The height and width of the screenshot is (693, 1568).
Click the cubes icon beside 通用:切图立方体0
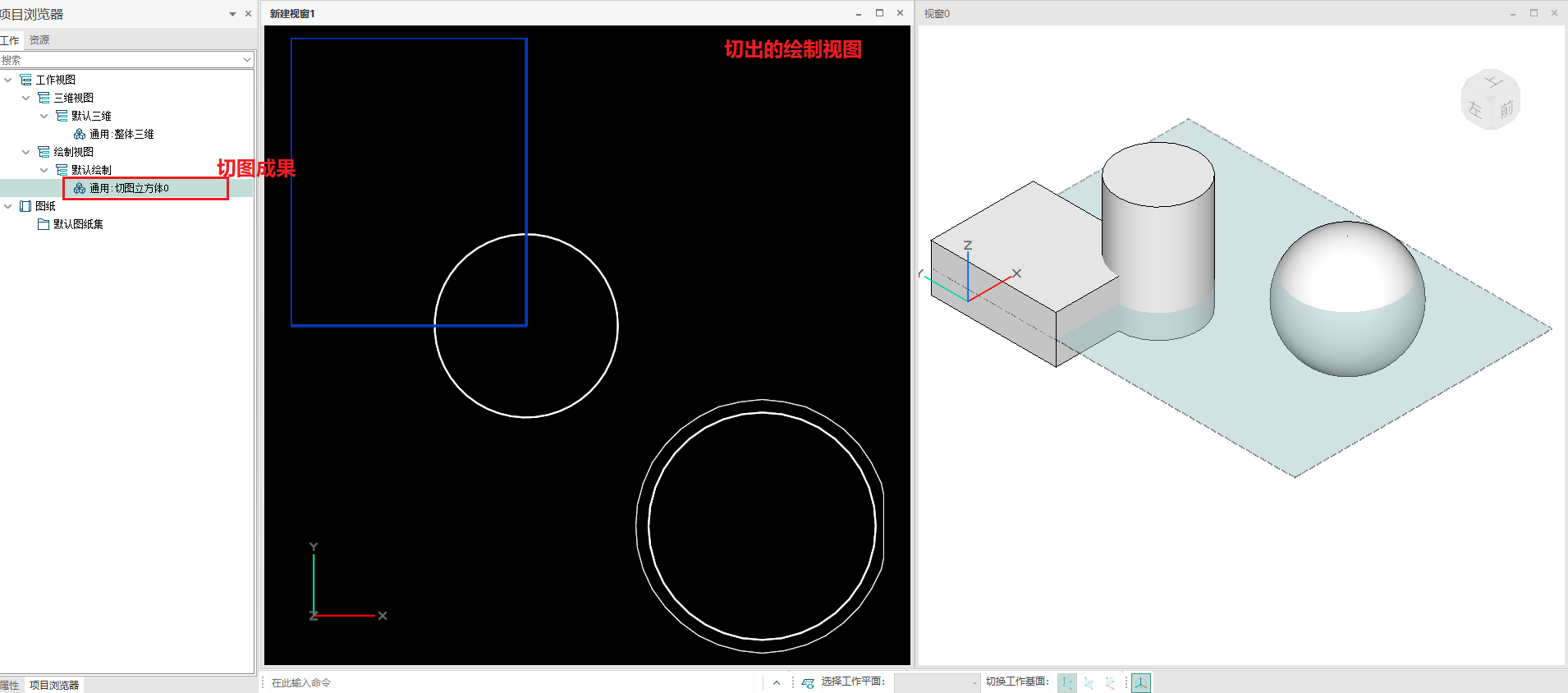point(80,188)
